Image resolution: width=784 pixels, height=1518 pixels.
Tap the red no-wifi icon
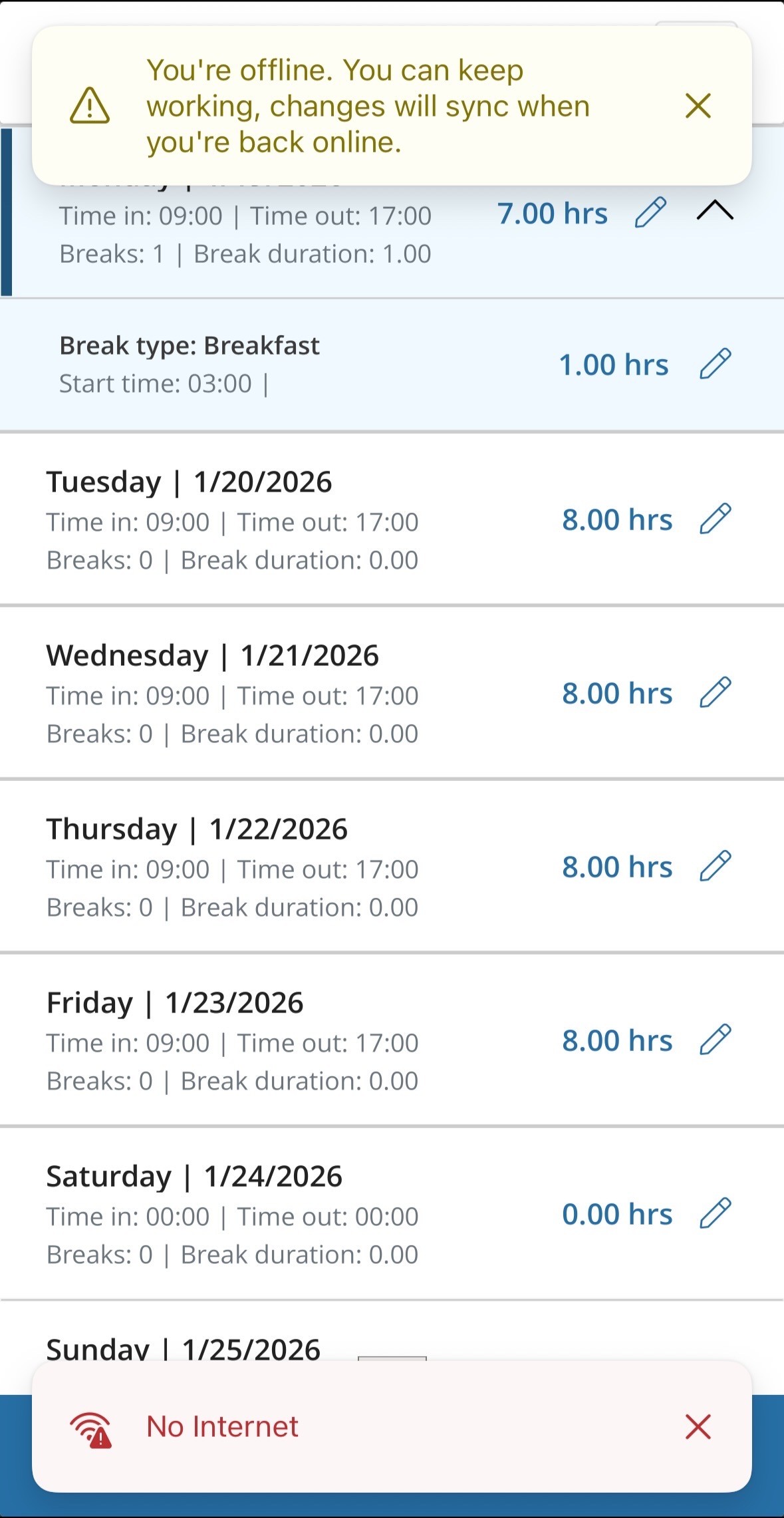91,1429
